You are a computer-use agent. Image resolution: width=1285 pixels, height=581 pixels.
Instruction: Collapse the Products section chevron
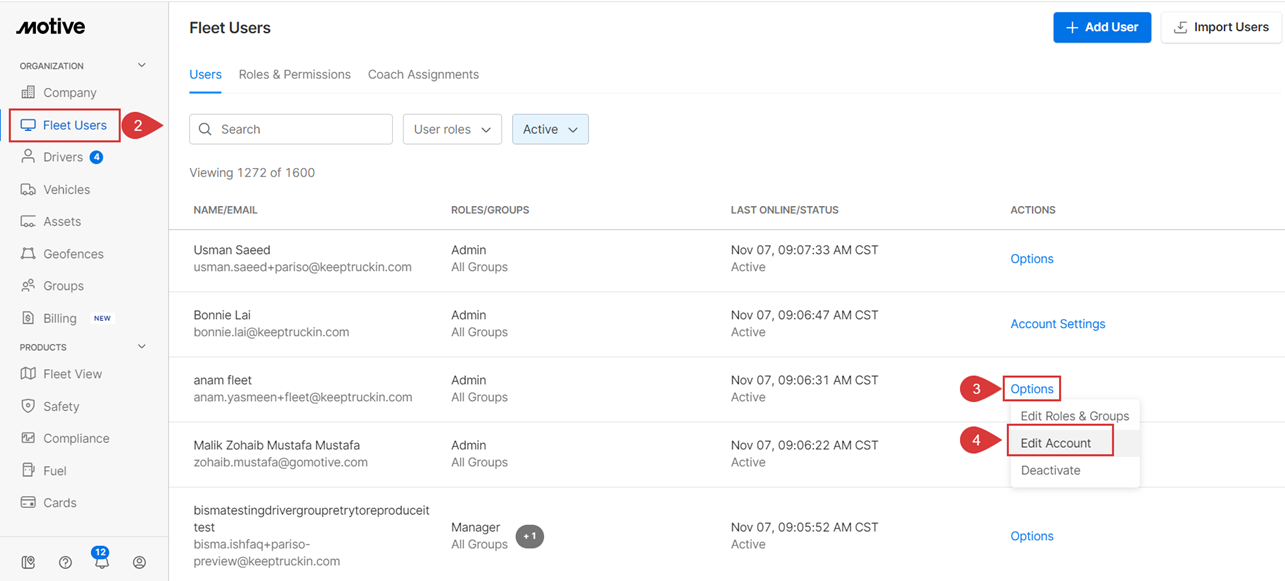click(141, 347)
